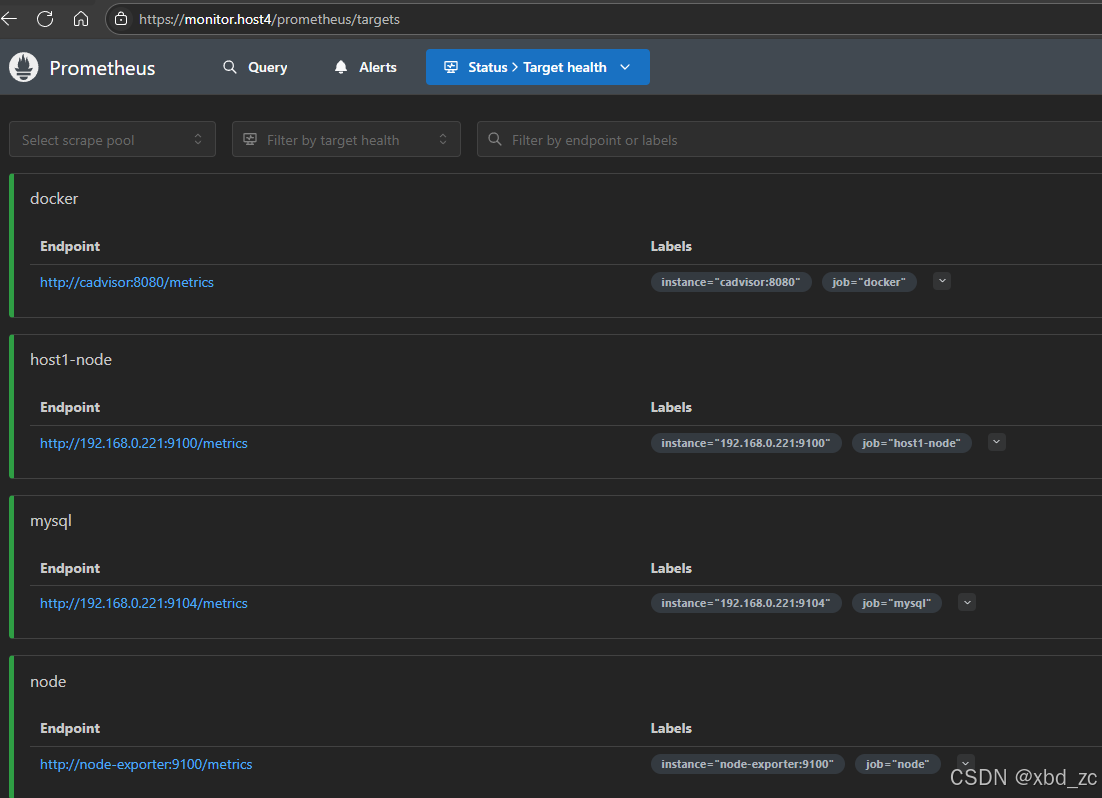Viewport: 1102px width, 798px height.
Task: Click the chevron on Status Target health
Action: point(625,67)
